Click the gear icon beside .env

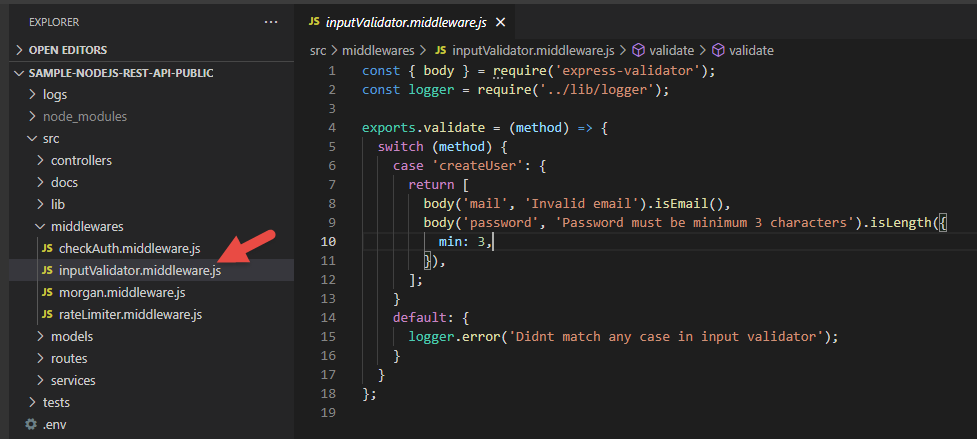31,425
